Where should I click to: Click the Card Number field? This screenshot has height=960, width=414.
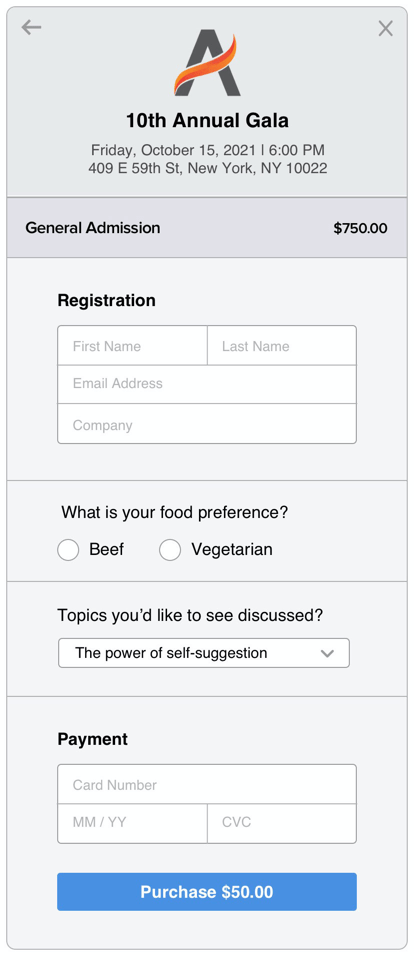tap(207, 784)
